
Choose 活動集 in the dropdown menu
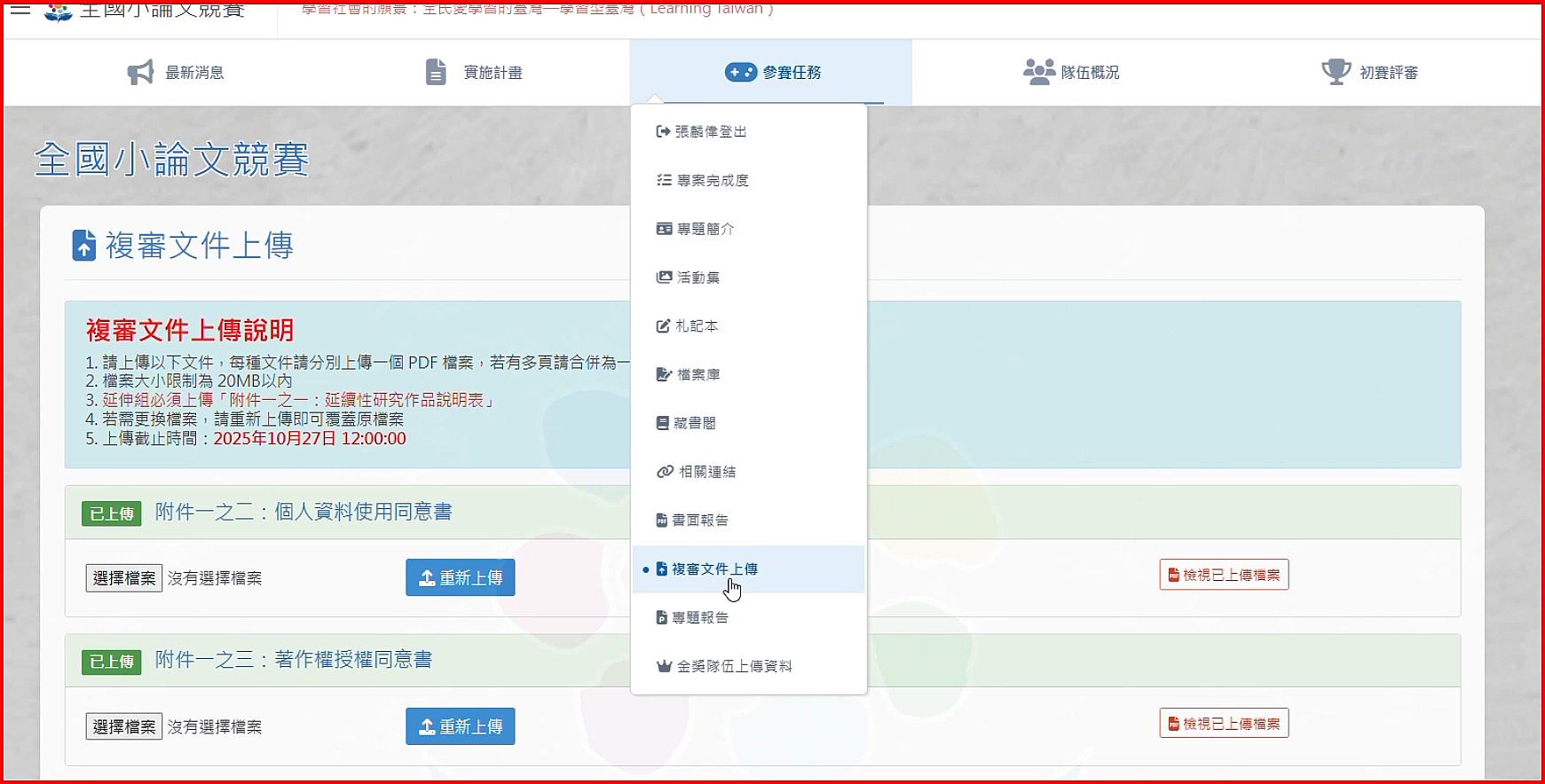tap(698, 278)
